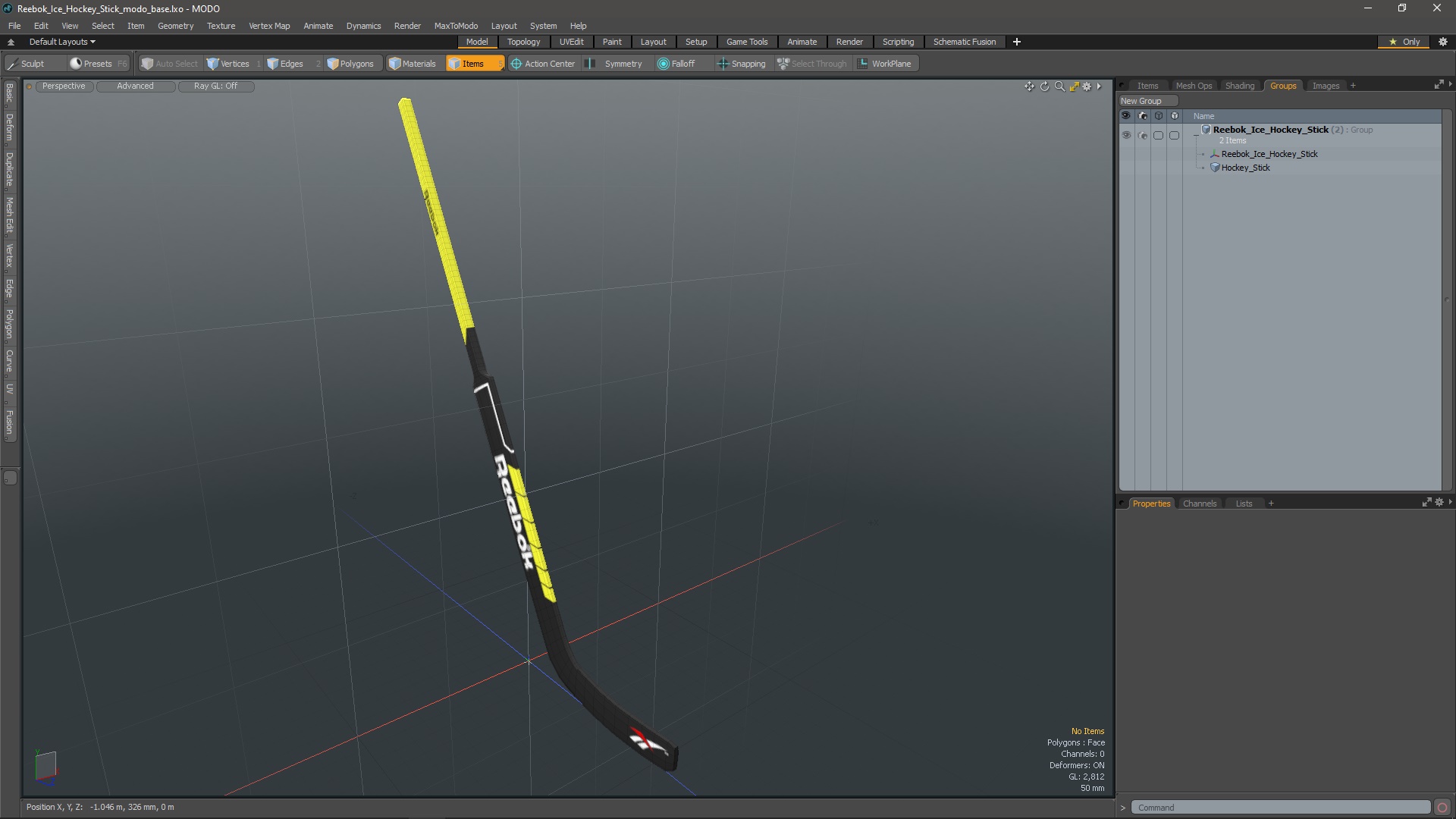Select the Reebok_Ice_Hockey_Stick locator item
1456x819 pixels.
1269,154
